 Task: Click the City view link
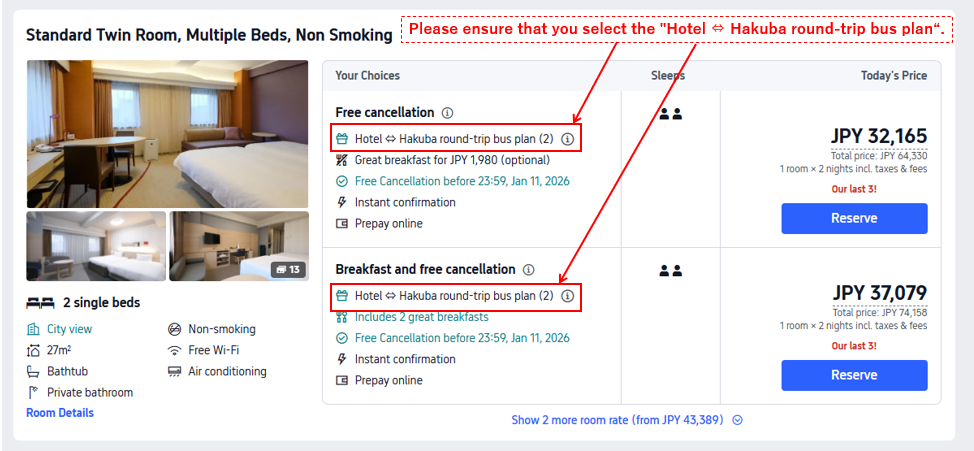(69, 329)
